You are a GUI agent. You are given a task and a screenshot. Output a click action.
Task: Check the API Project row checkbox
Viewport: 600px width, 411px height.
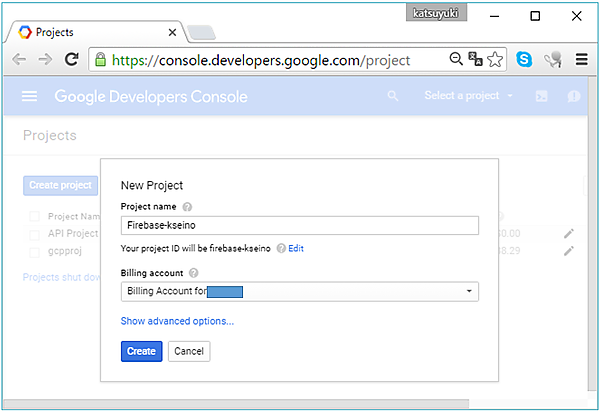[34, 234]
